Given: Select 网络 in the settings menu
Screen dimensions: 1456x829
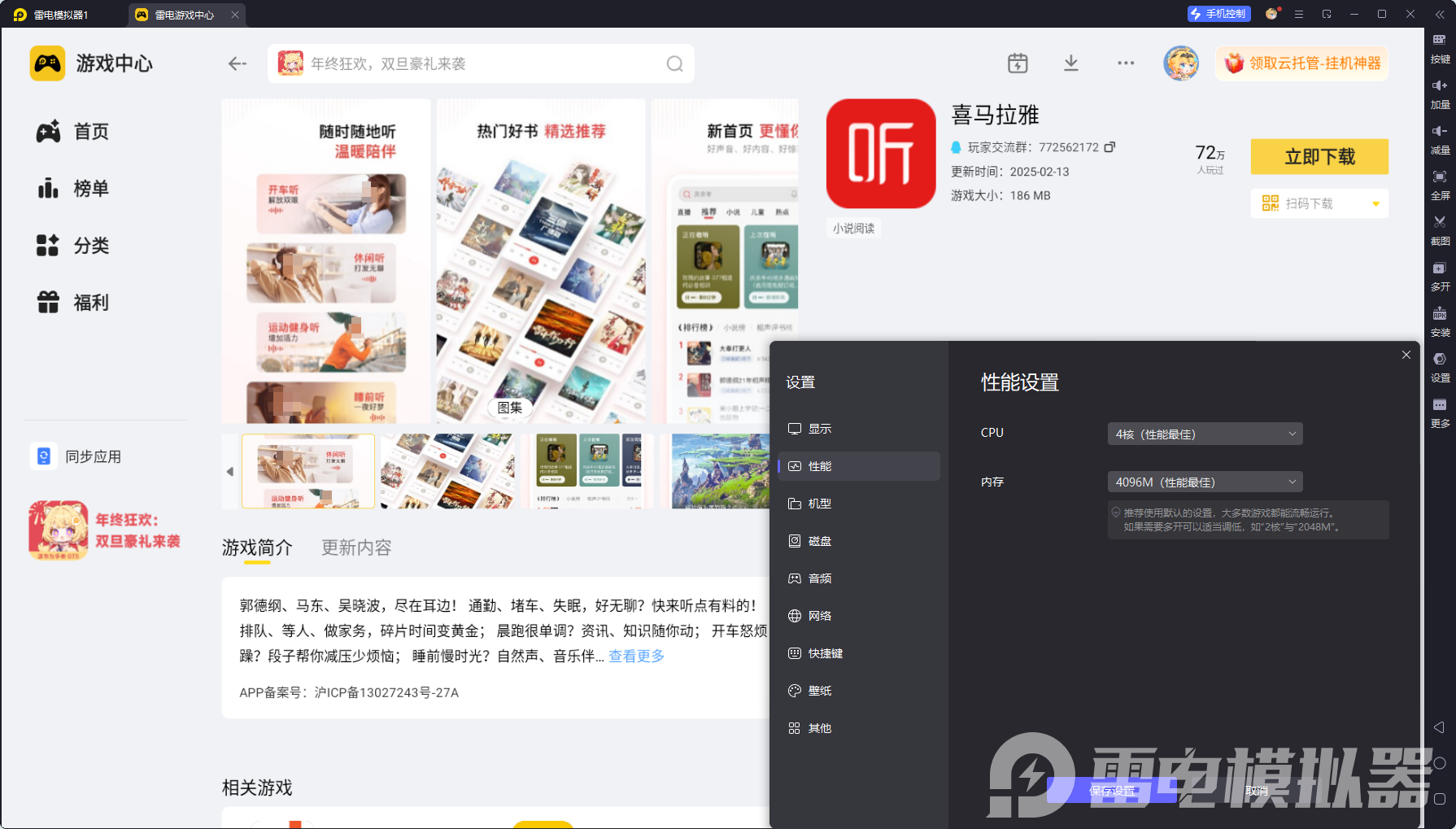Looking at the screenshot, I should pyautogui.click(x=819, y=616).
